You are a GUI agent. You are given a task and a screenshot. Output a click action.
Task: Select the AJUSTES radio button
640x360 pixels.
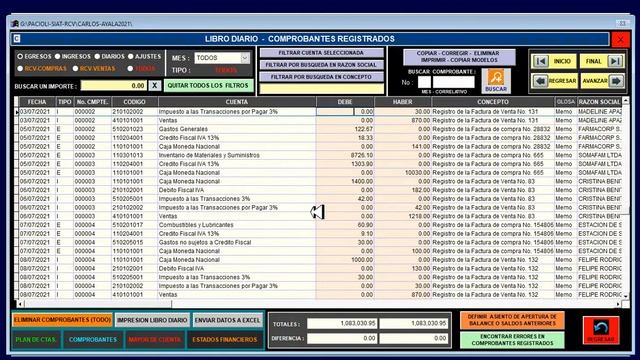[131, 56]
